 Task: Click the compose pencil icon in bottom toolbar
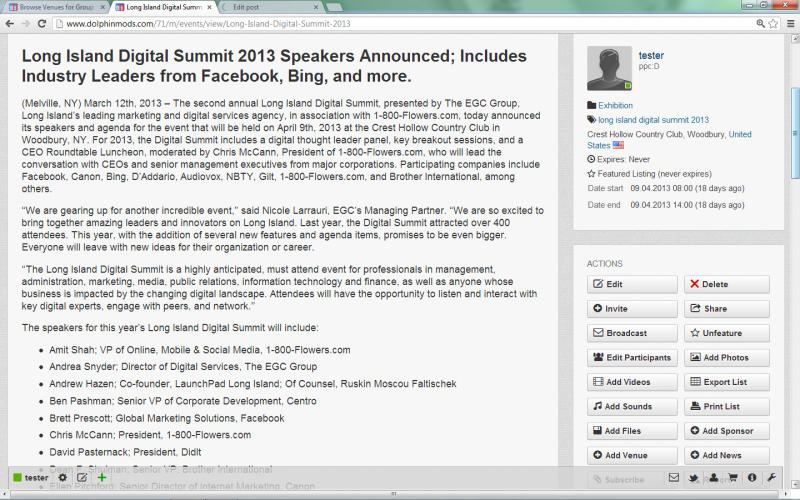point(82,478)
